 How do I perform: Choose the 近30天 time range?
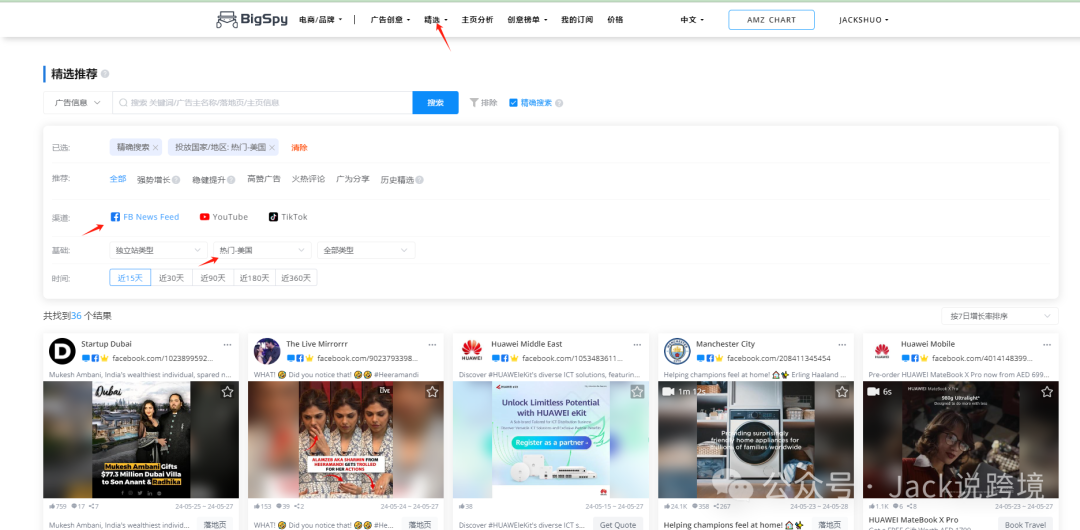(171, 278)
